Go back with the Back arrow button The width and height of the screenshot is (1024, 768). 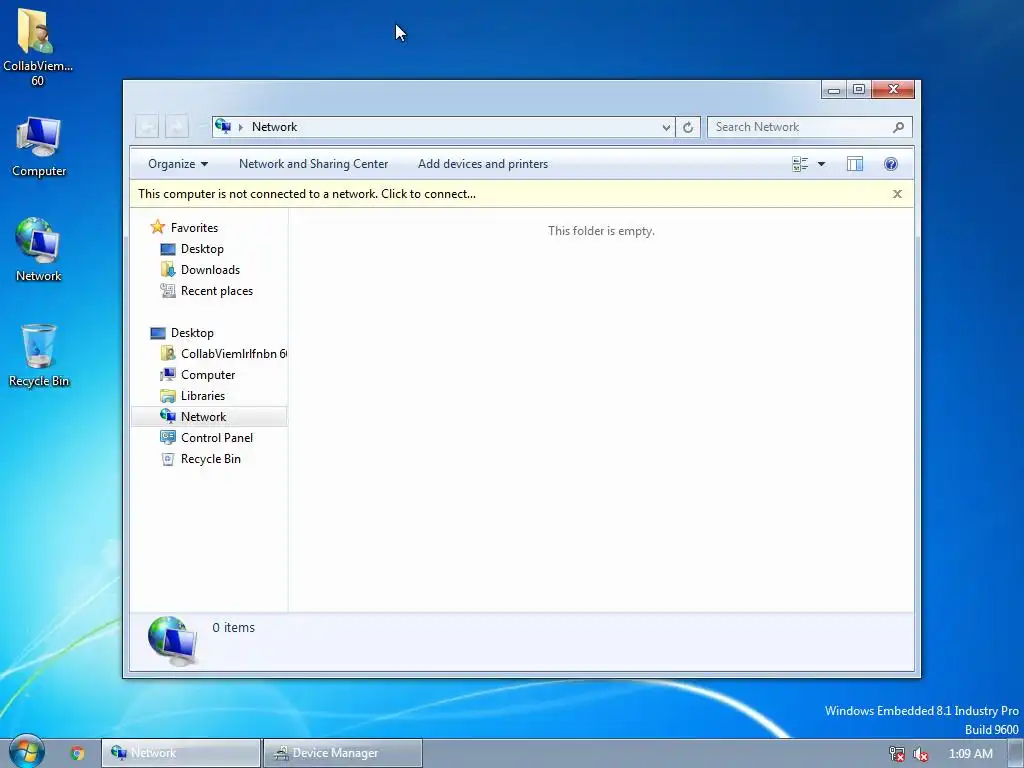click(x=147, y=127)
